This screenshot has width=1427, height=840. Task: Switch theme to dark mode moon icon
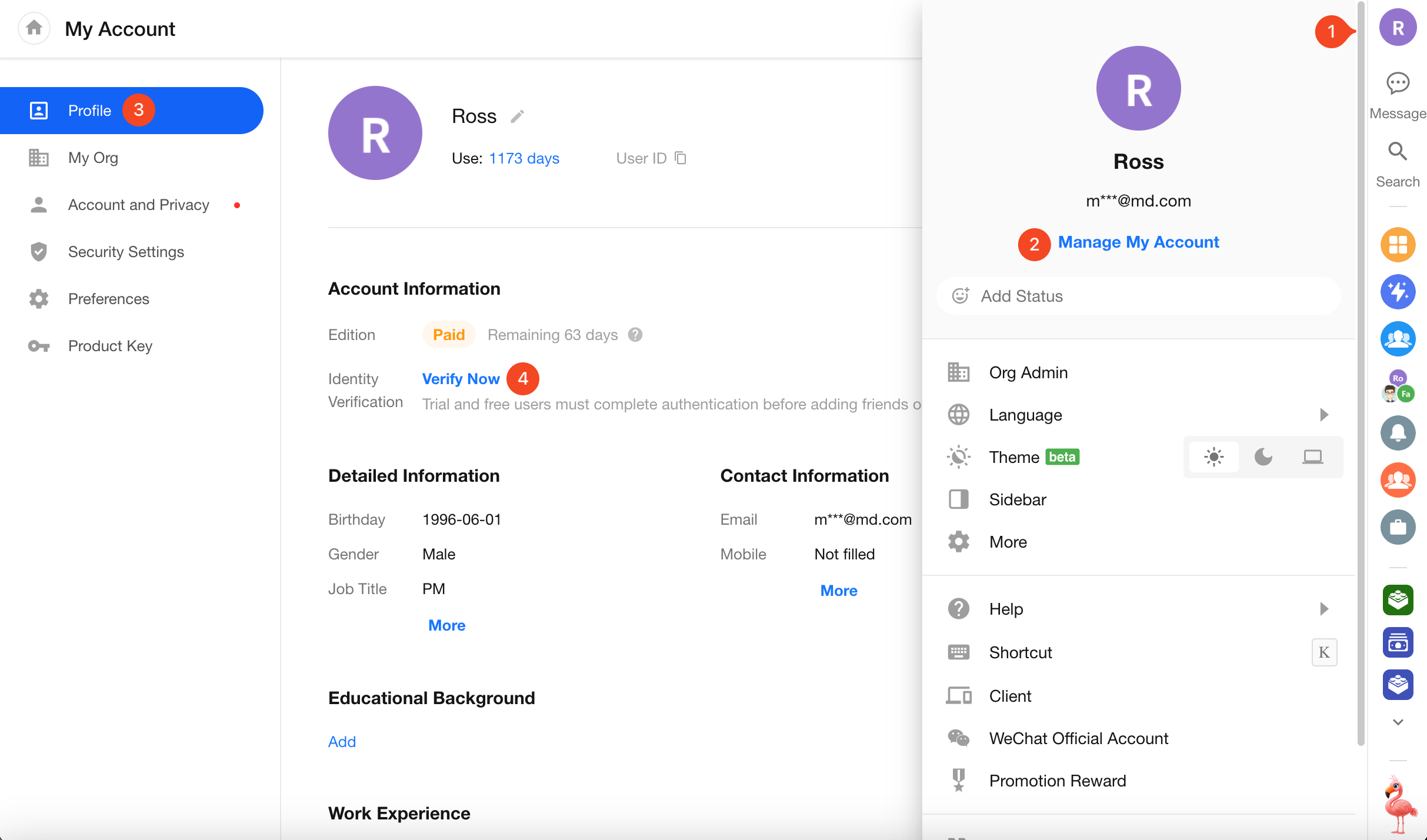(1263, 457)
